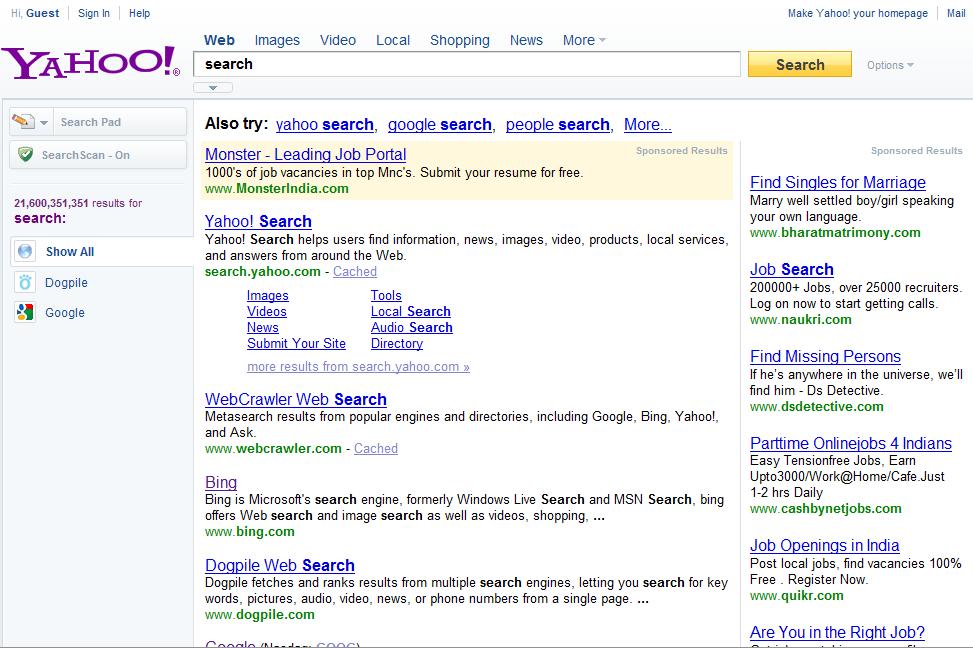Click the Dogpile icon in sidebar
The width and height of the screenshot is (973, 648).
(x=25, y=282)
